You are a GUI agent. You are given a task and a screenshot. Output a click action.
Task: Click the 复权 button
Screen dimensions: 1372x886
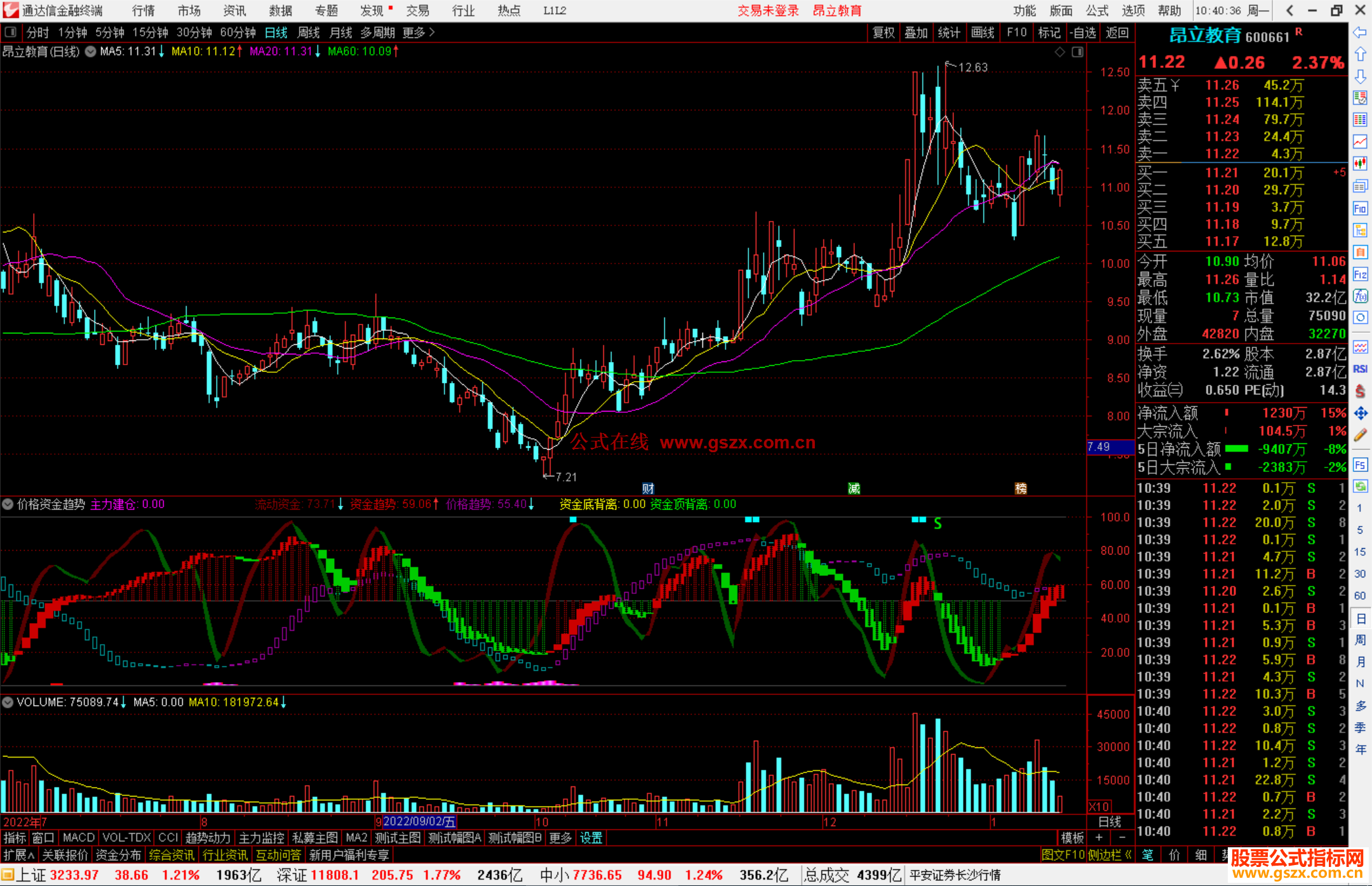pyautogui.click(x=883, y=32)
